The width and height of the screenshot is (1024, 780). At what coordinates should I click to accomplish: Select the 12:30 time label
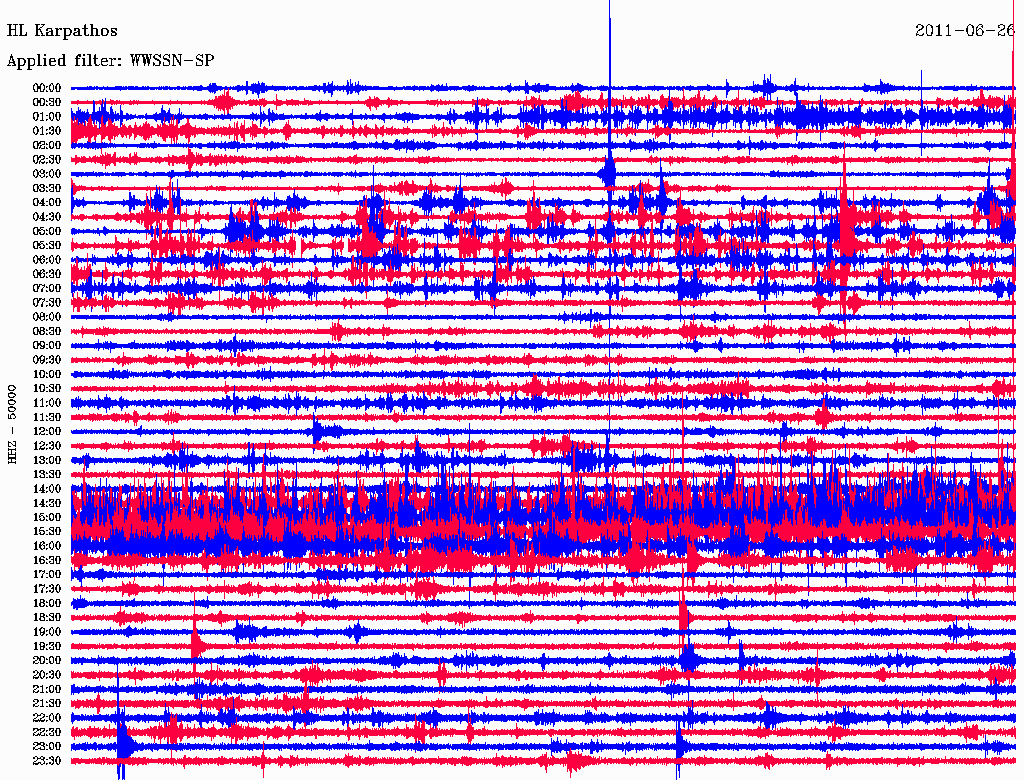click(x=47, y=446)
